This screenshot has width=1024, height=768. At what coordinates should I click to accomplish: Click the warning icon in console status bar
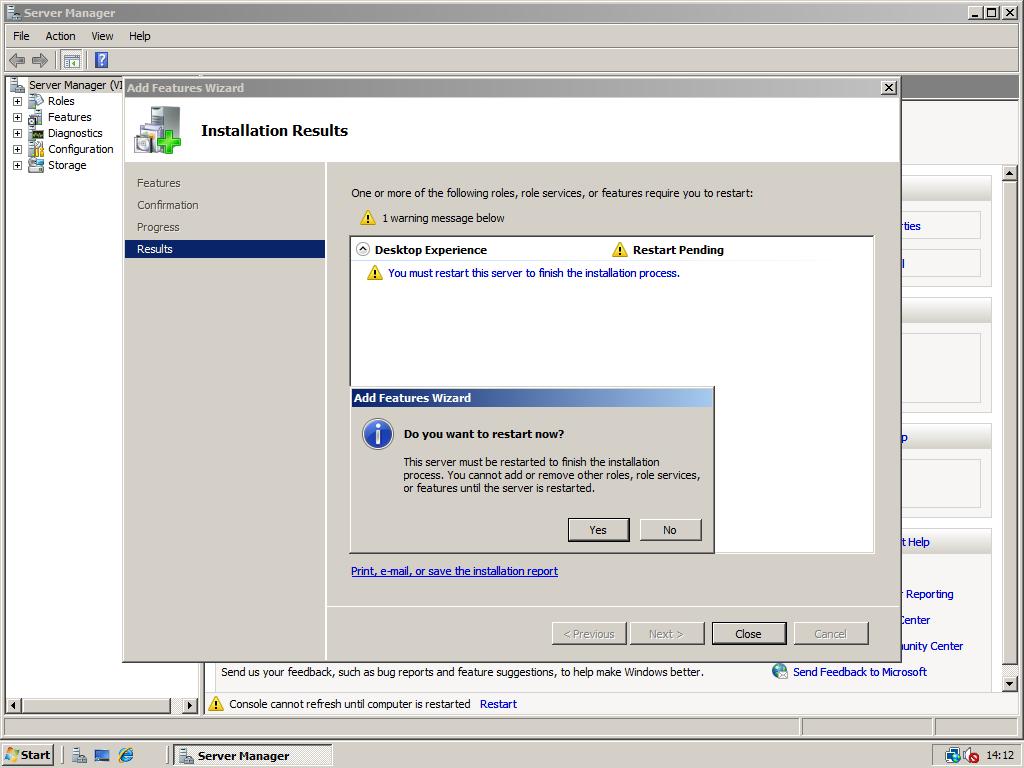[216, 704]
